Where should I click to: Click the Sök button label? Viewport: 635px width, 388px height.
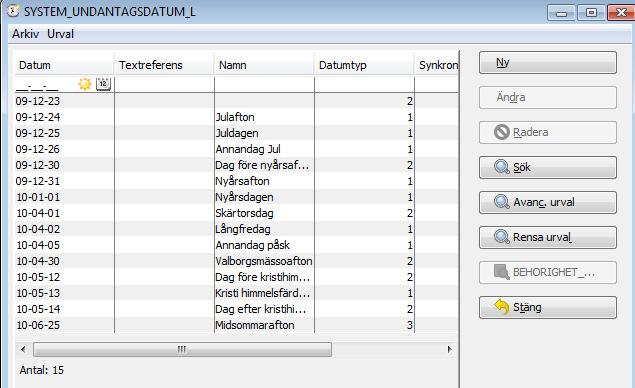pyautogui.click(x=522, y=167)
